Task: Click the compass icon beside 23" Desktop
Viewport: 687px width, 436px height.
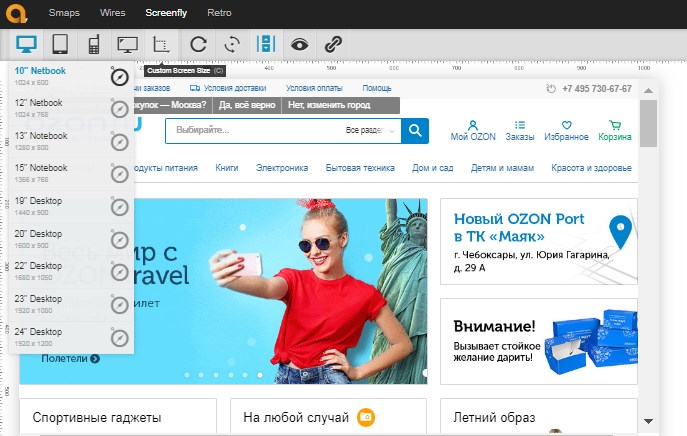Action: (119, 305)
